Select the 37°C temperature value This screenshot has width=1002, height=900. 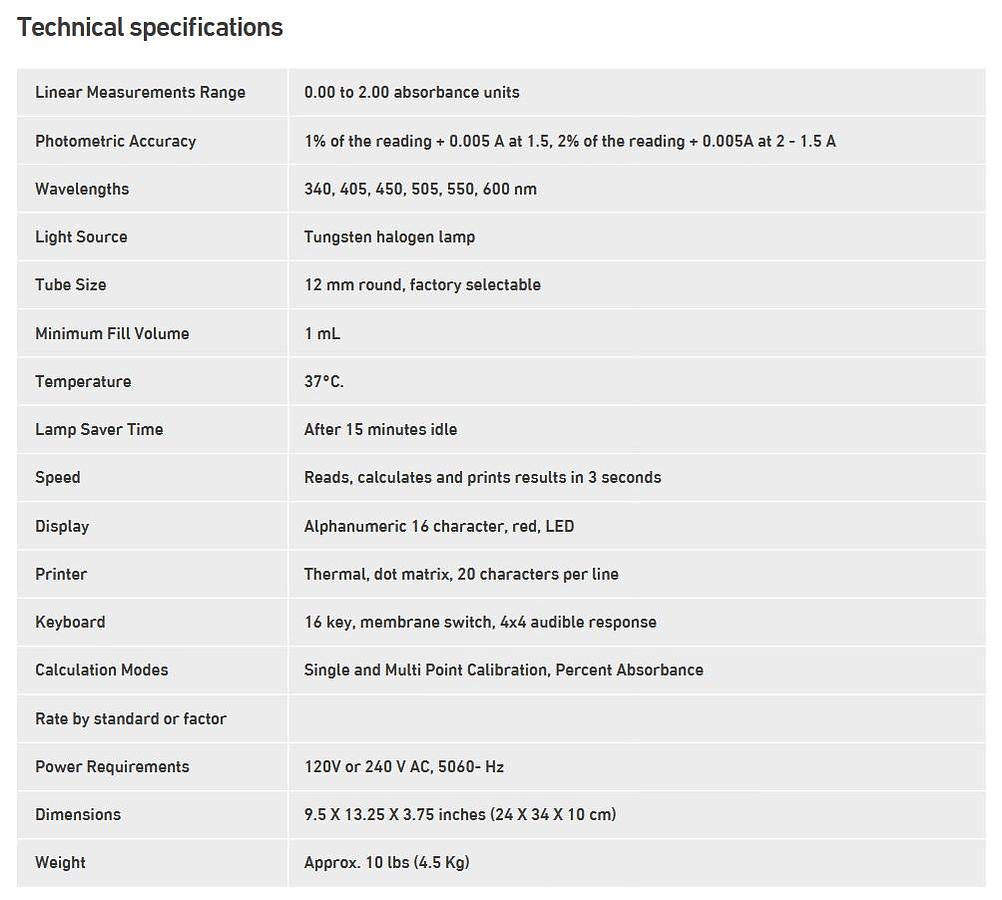click(324, 381)
